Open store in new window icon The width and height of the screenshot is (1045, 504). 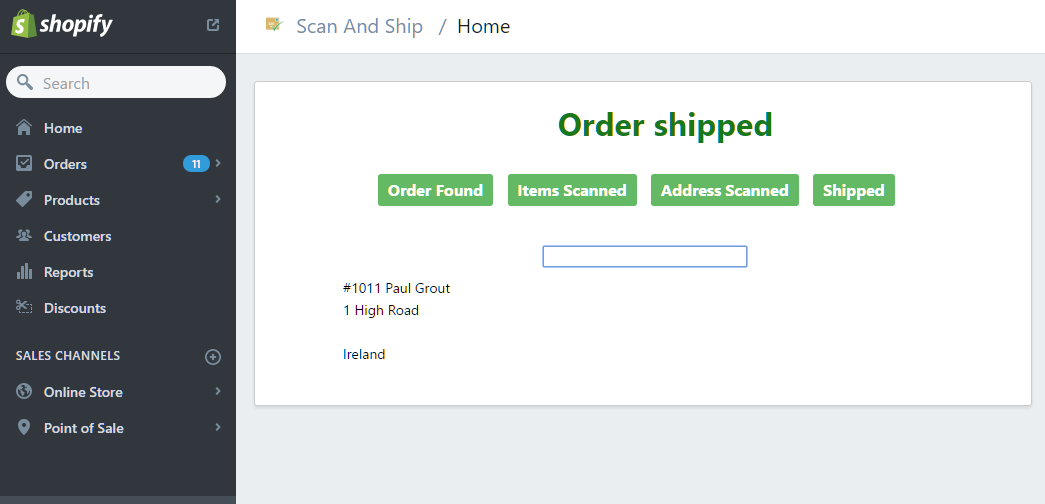pyautogui.click(x=213, y=25)
